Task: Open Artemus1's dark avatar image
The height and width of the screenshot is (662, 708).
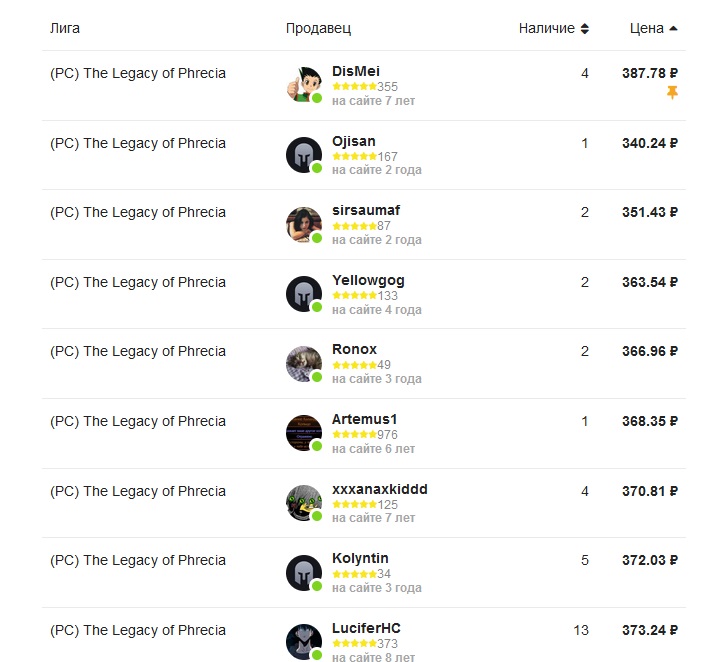Action: tap(304, 433)
